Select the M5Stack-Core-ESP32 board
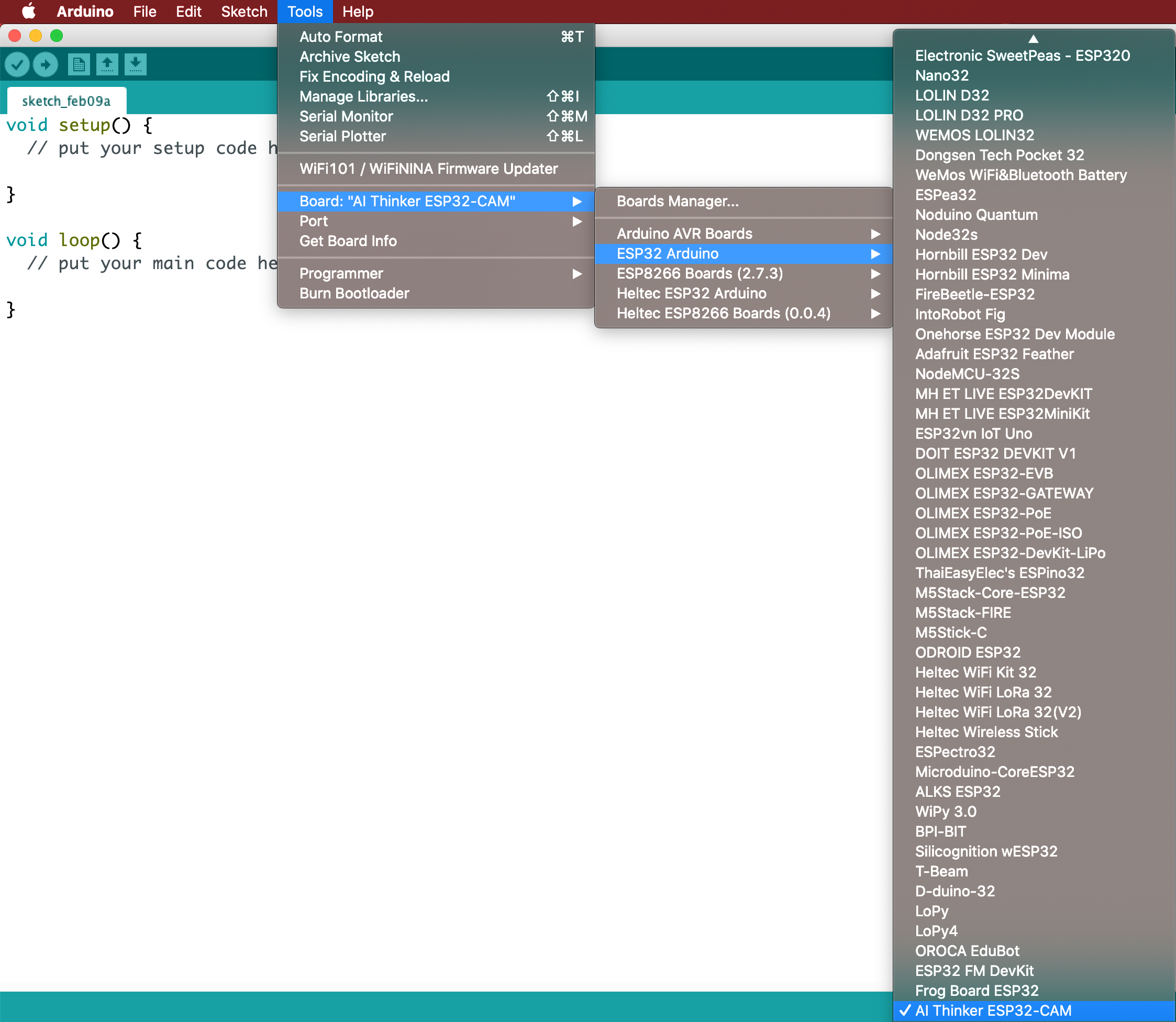Viewport: 1176px width, 1022px height. pyautogui.click(x=1034, y=593)
